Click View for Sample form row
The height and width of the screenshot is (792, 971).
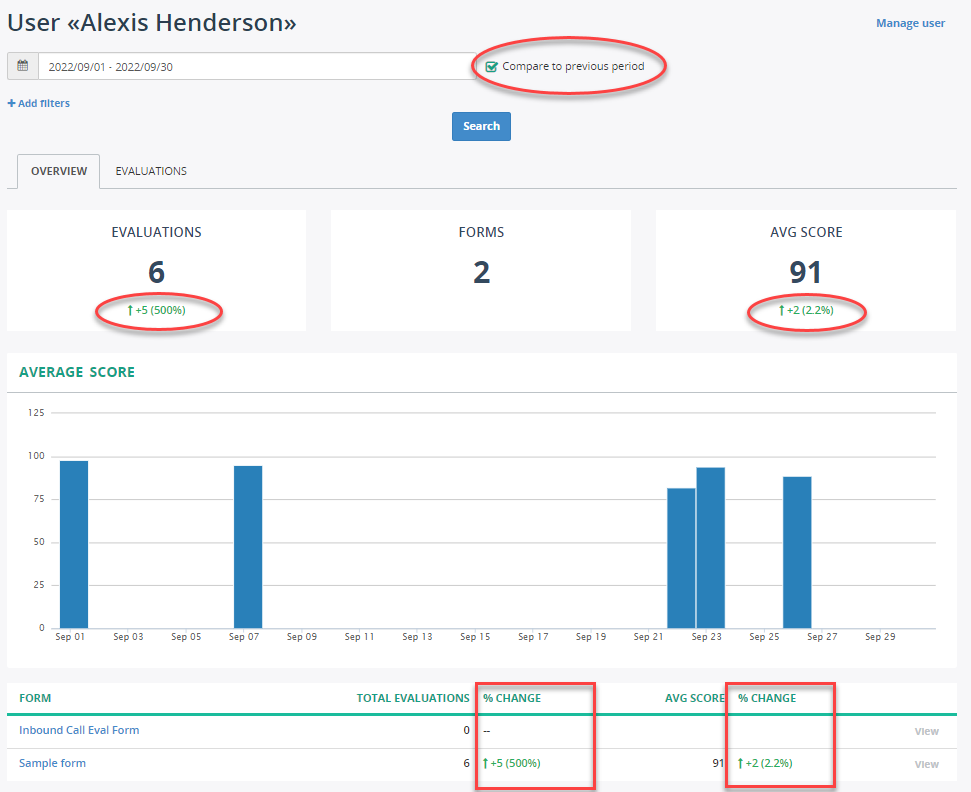tap(926, 764)
